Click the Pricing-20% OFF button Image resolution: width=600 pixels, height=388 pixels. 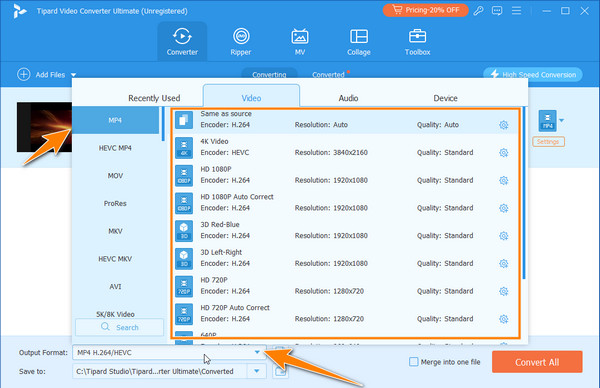coord(426,10)
